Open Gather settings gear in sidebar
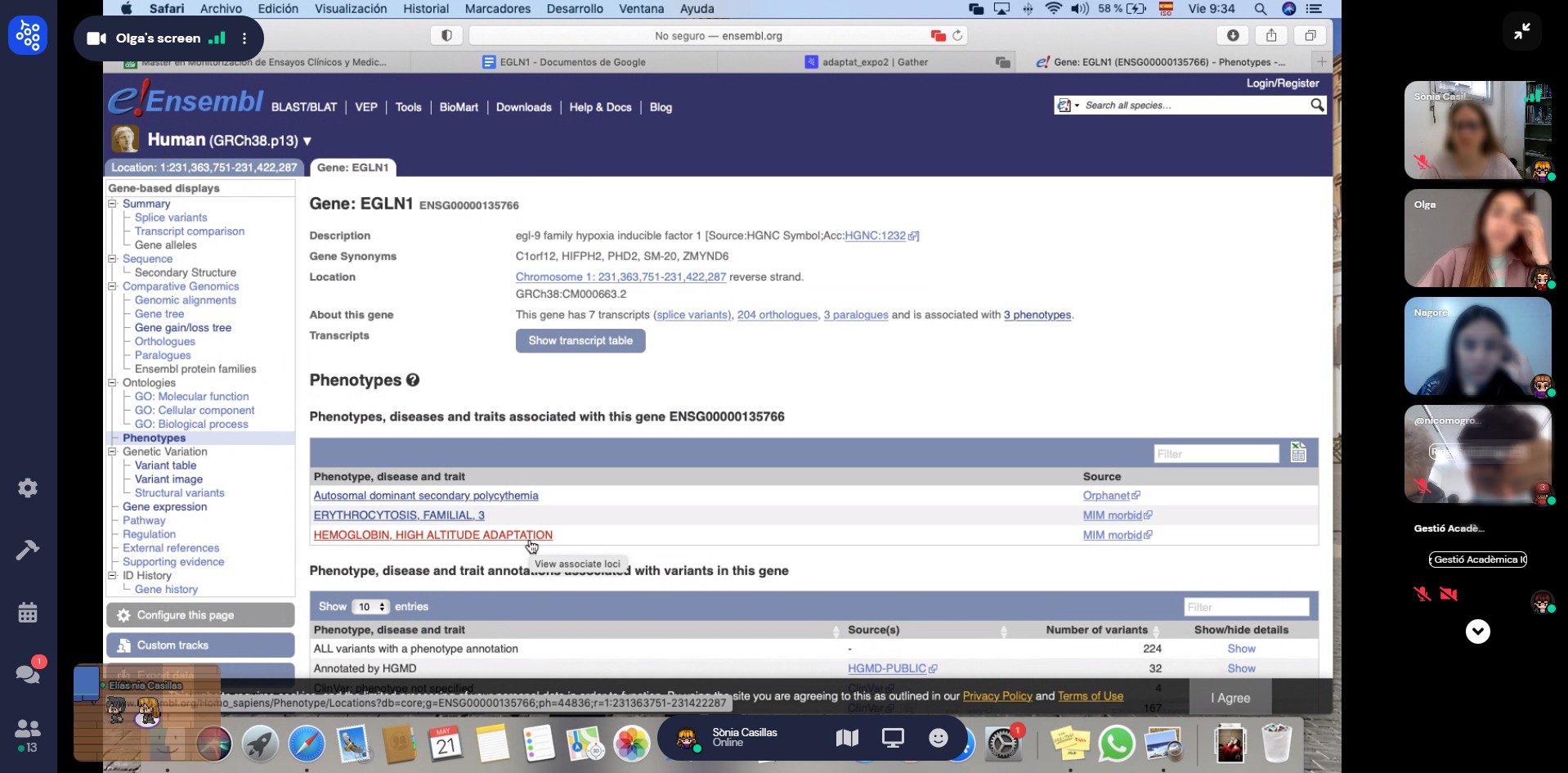1568x773 pixels. [x=28, y=488]
